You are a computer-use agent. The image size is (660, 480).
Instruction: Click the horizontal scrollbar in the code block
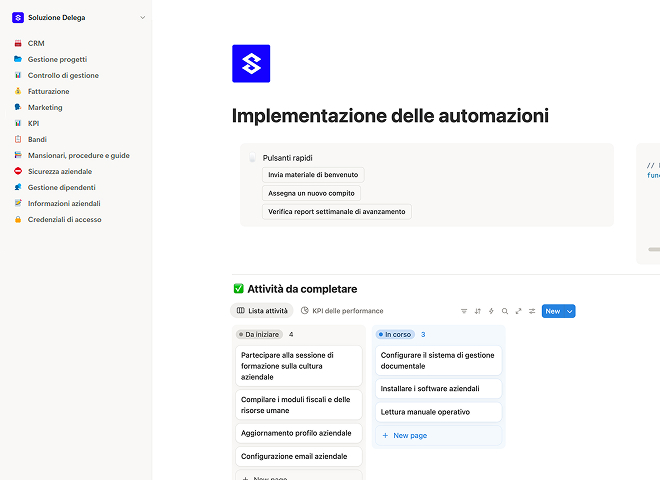(654, 250)
